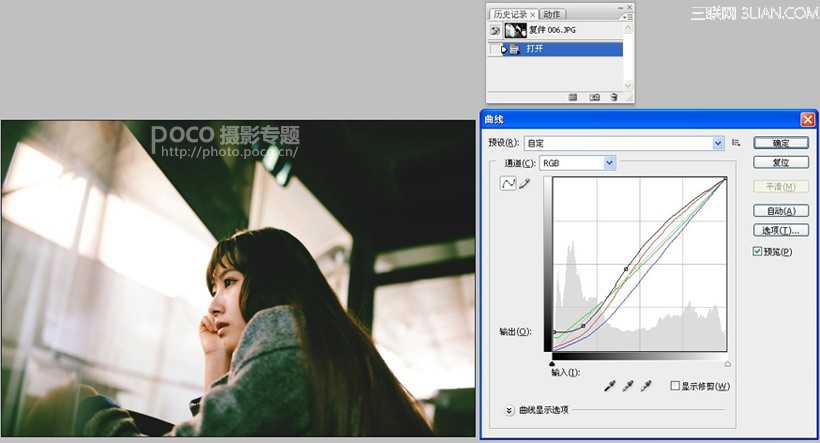The height and width of the screenshot is (443, 820).
Task: Expand 曲线显示选项 curve display options
Action: tap(509, 410)
